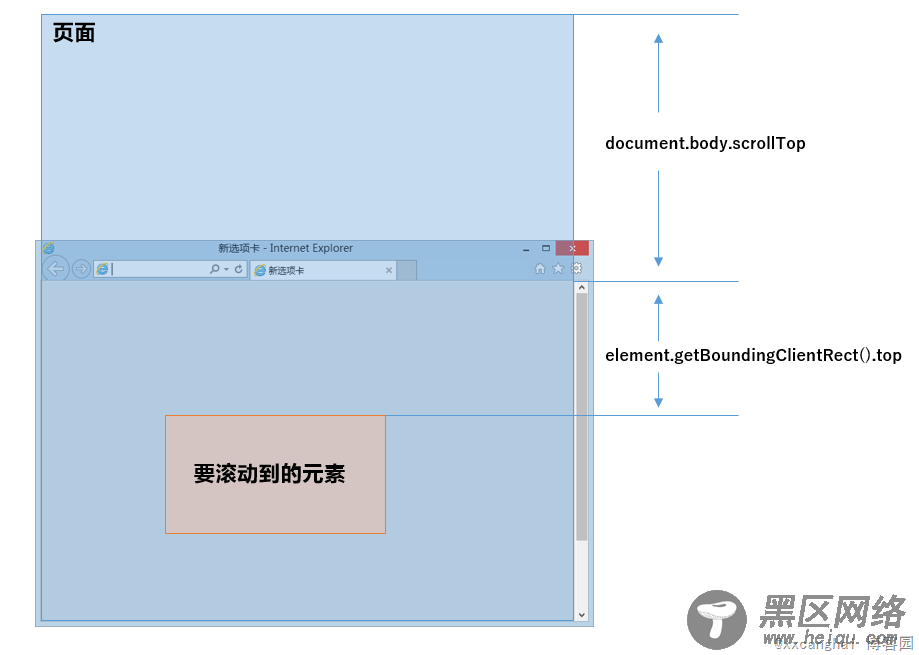Image resolution: width=919 pixels, height=655 pixels.
Task: Click the 页面 heading text
Action: pos(74,33)
